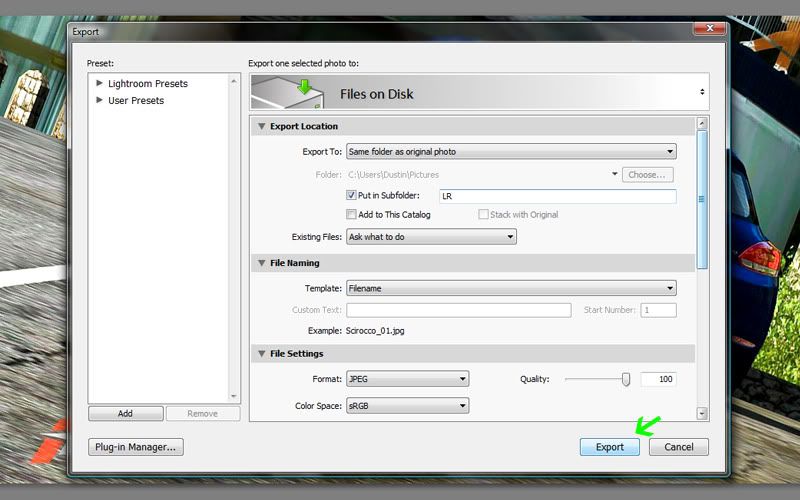
Task: Expand User Presets in preset list
Action: point(99,100)
